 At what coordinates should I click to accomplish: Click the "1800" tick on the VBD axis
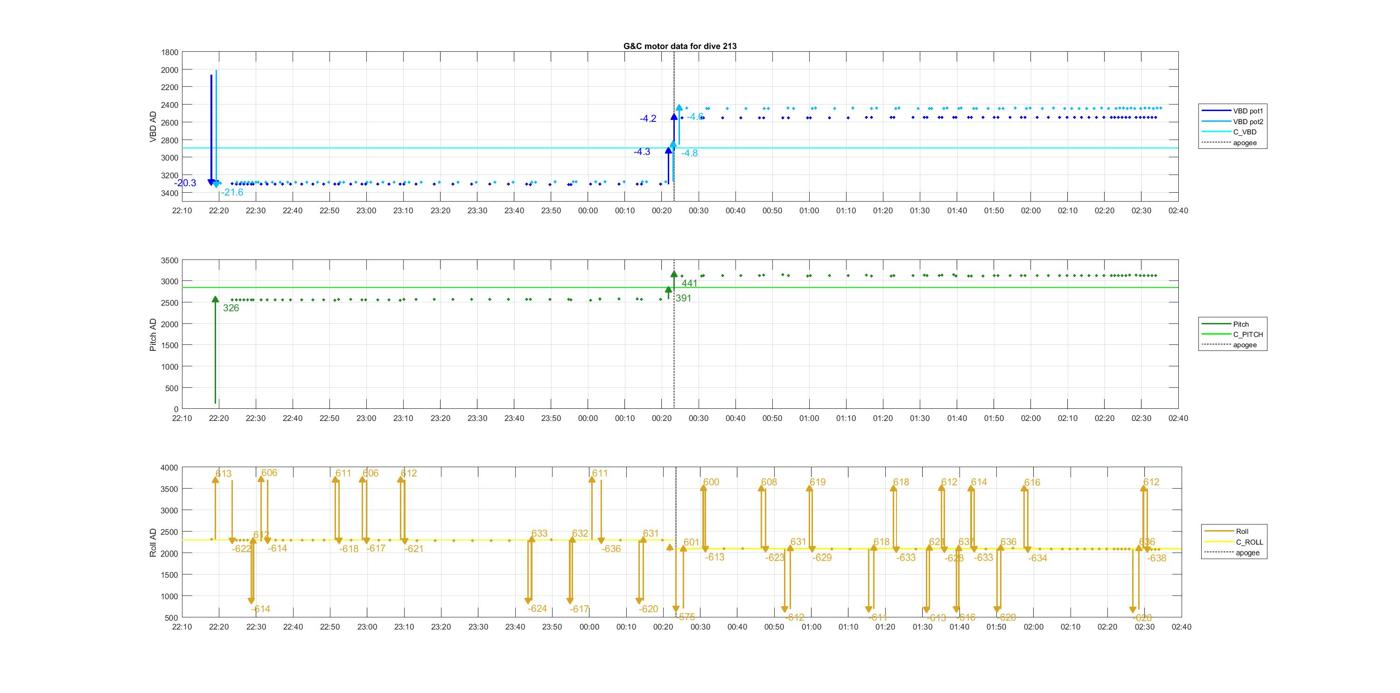(170, 52)
